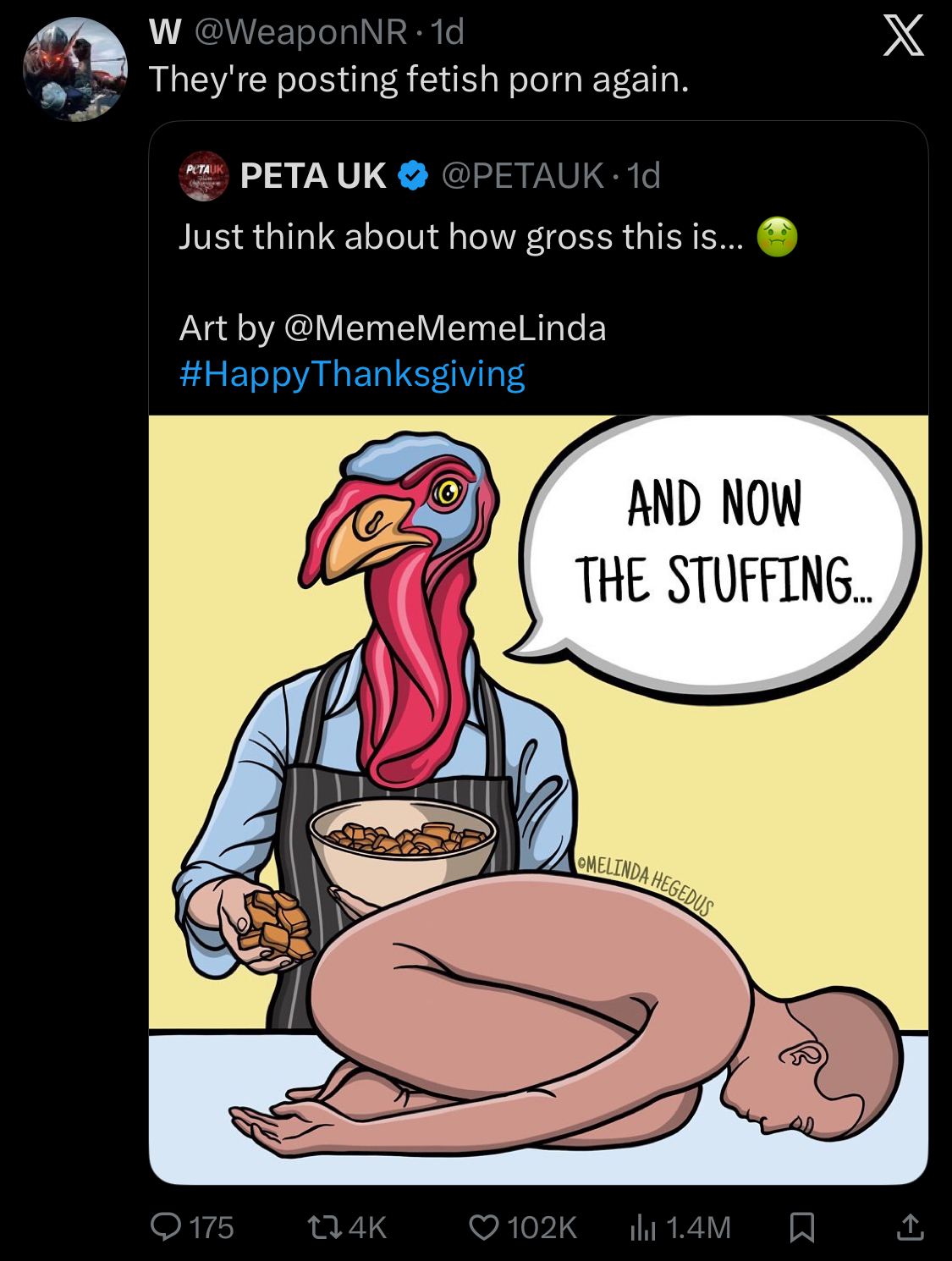Click the #HappyThanksgiving hashtag

(352, 373)
